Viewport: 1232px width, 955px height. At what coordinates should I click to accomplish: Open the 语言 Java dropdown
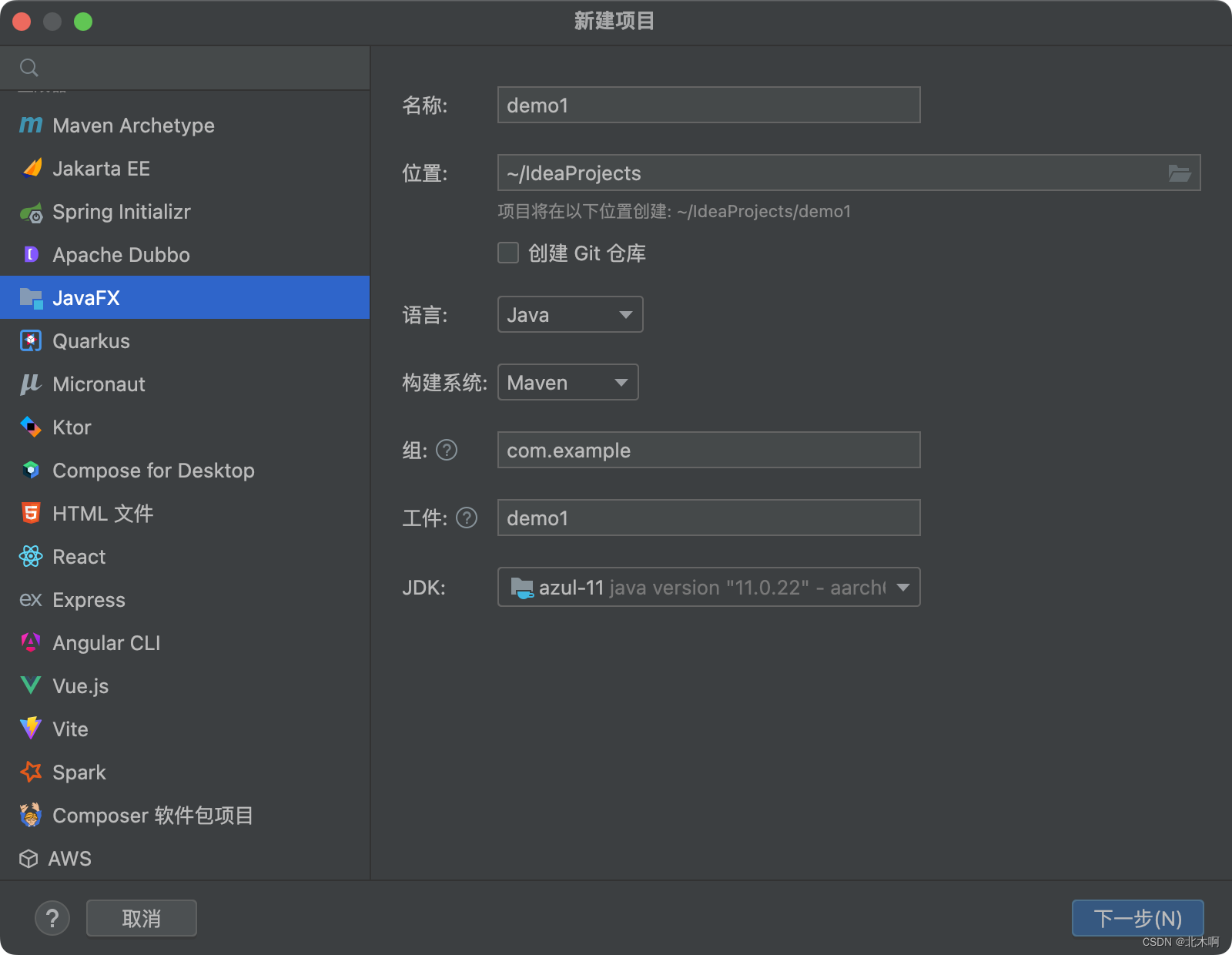point(570,314)
